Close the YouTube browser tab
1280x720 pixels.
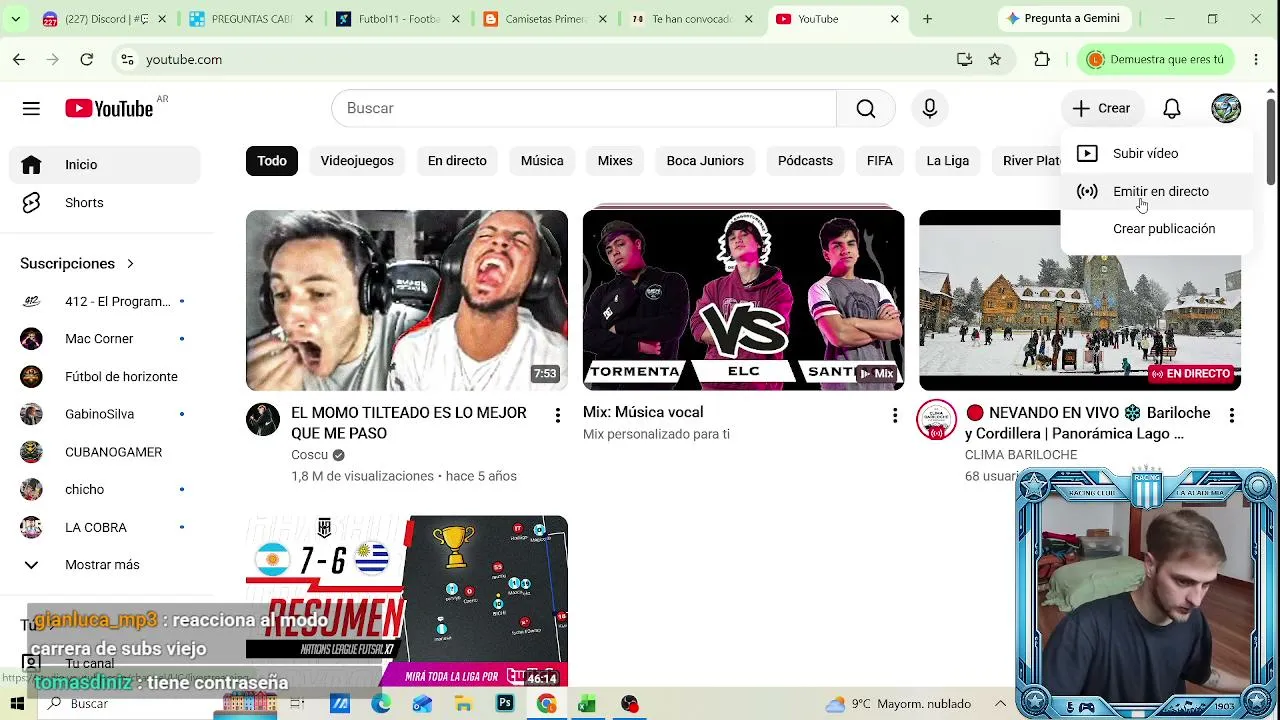tap(894, 19)
